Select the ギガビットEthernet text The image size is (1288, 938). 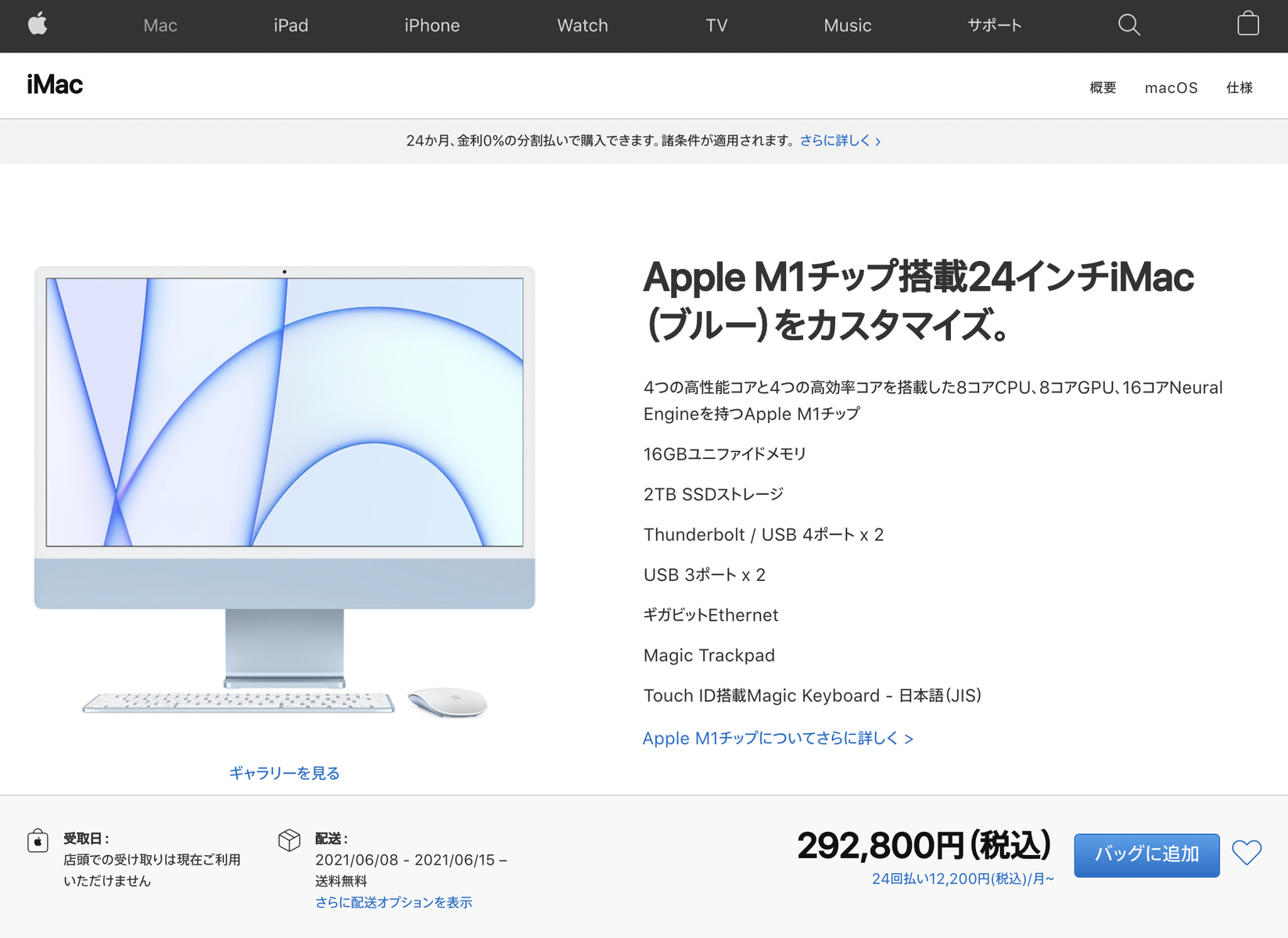711,615
